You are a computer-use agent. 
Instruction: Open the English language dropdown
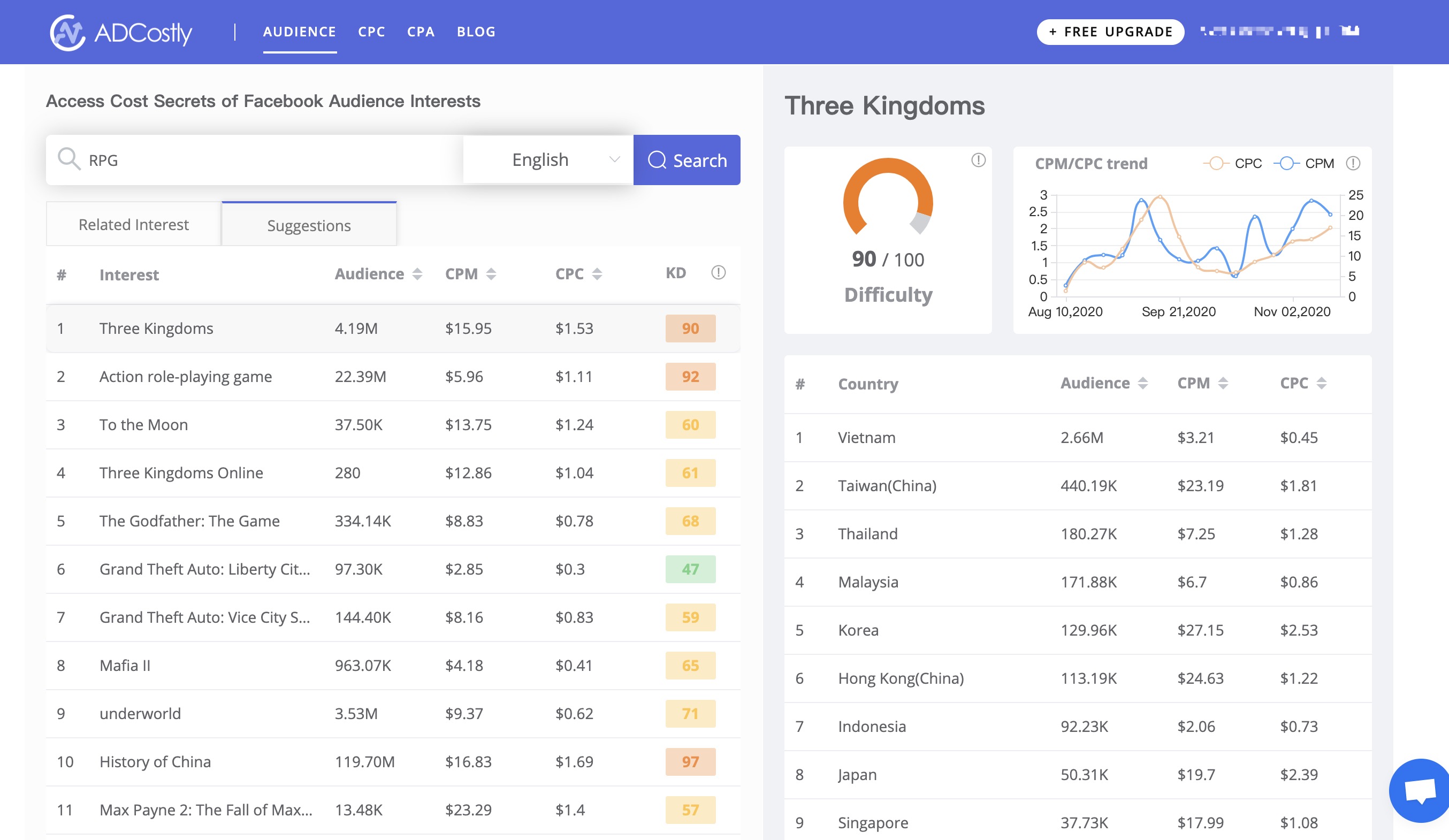pyautogui.click(x=548, y=159)
